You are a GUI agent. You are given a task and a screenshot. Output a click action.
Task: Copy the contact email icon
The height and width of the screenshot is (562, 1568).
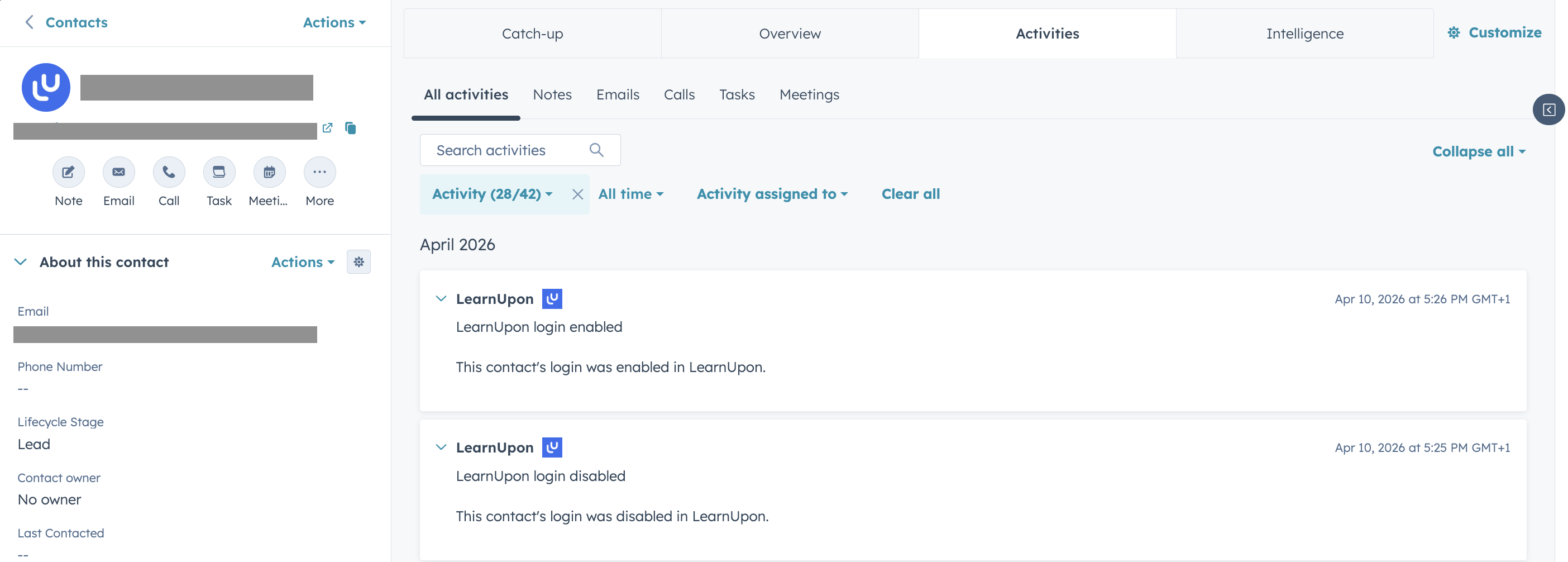click(351, 128)
